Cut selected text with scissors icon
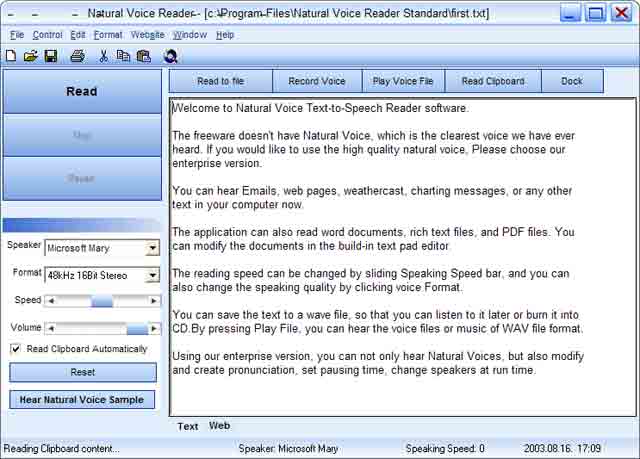The height and width of the screenshot is (459, 640). point(103,56)
